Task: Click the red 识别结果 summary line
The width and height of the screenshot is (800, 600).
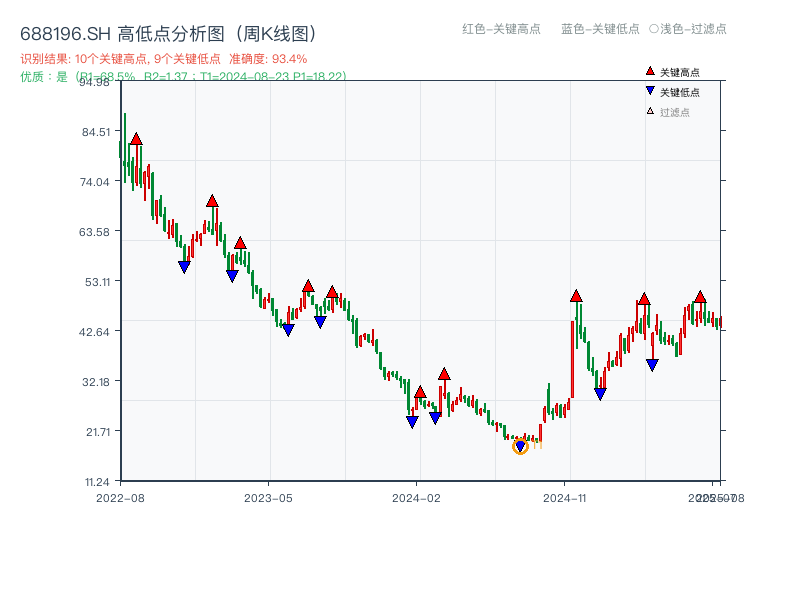Action: pos(164,59)
